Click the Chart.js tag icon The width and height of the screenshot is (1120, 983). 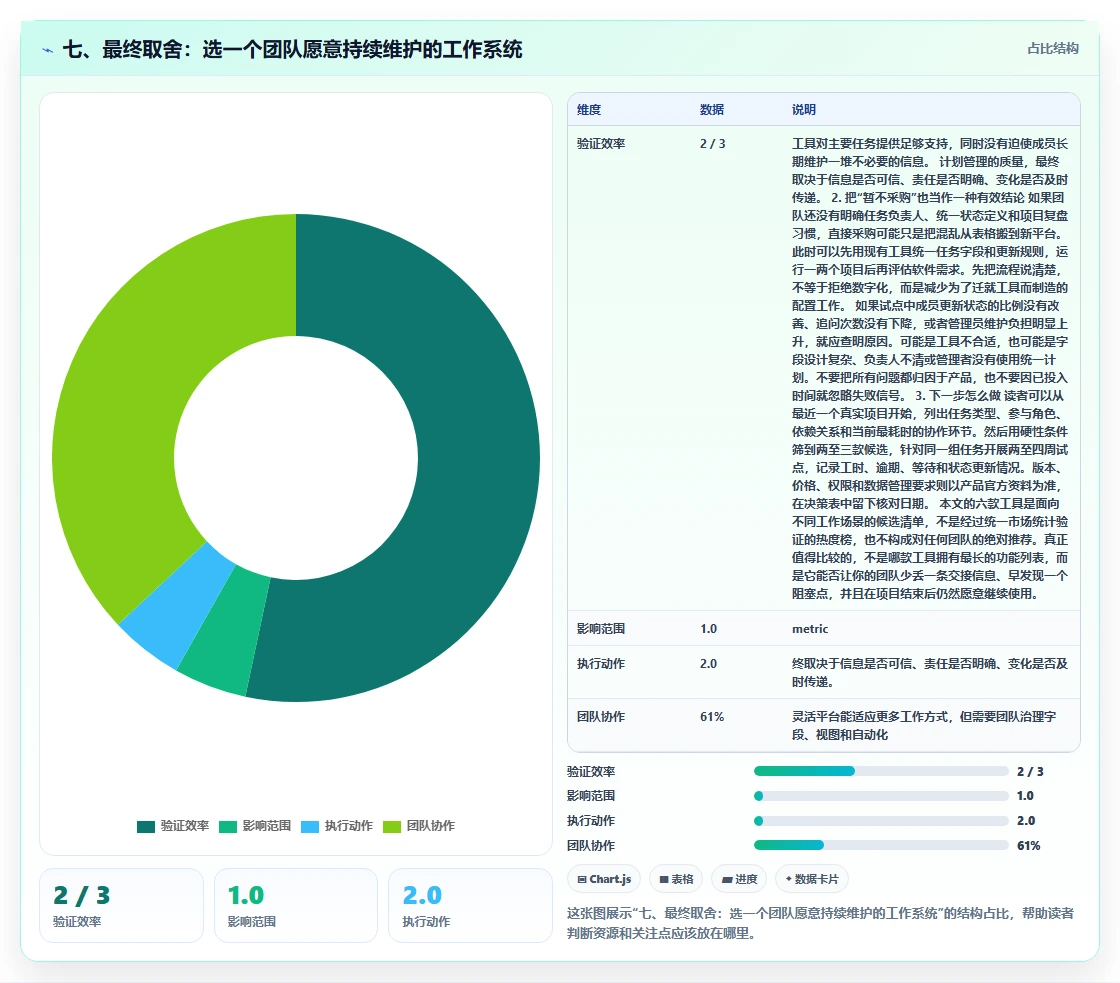click(581, 879)
